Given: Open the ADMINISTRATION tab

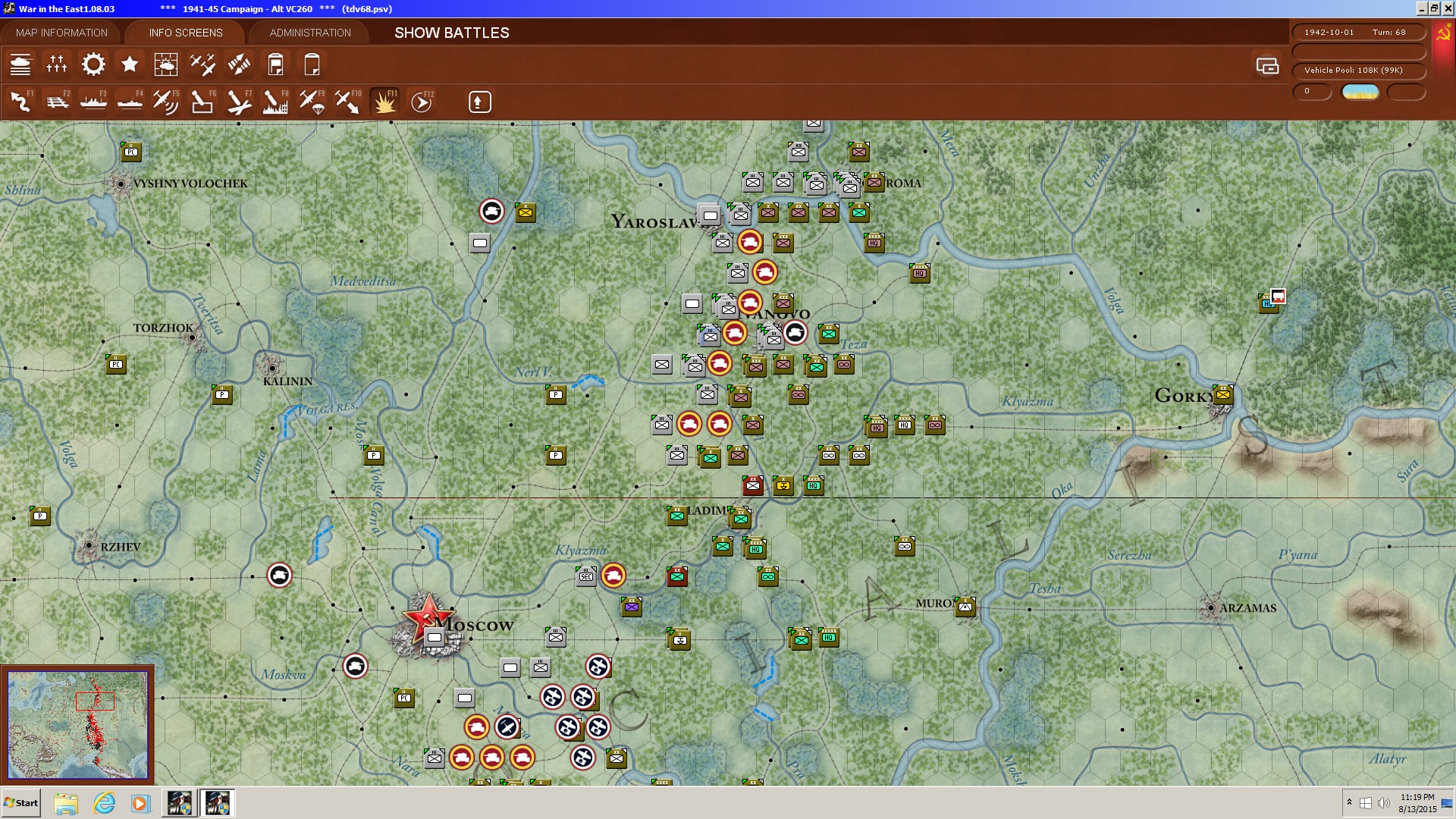Looking at the screenshot, I should point(310,33).
